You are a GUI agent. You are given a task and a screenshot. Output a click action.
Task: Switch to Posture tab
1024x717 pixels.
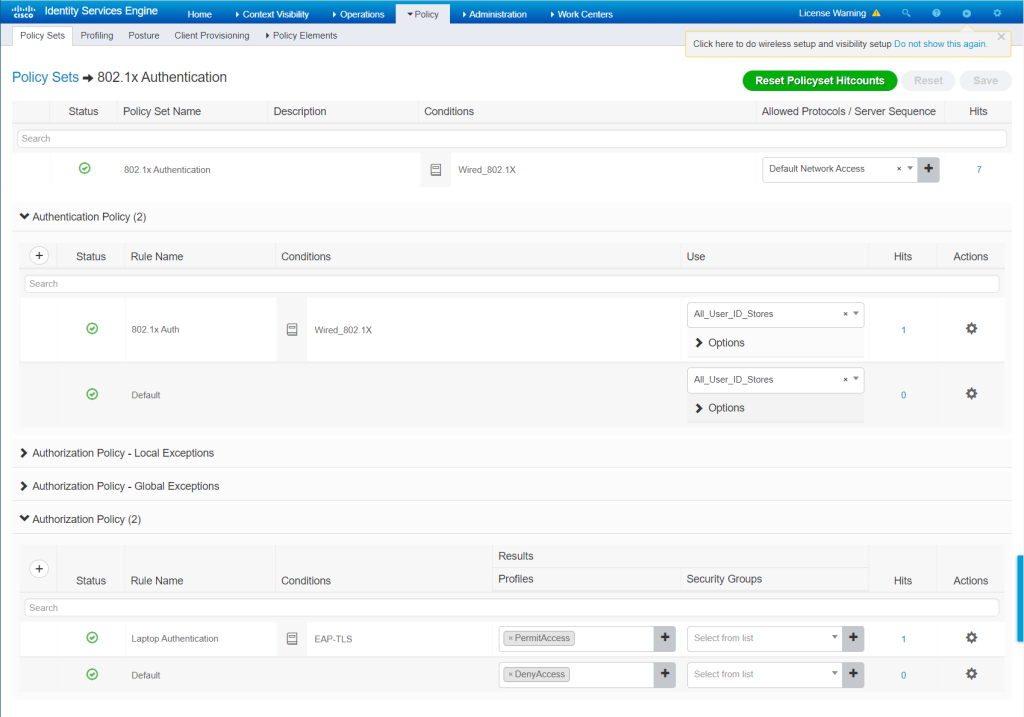144,35
